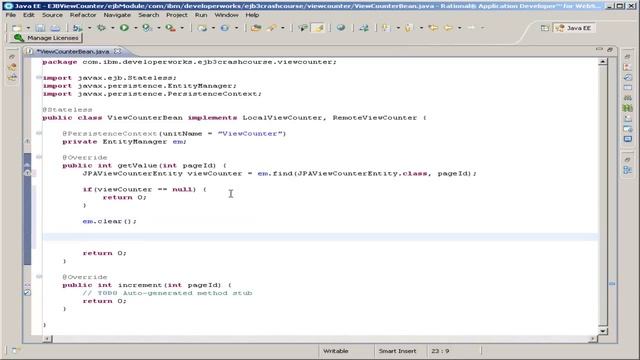The image size is (640, 360).
Task: Click the web browser globe icon
Action: click(x=340, y=28)
